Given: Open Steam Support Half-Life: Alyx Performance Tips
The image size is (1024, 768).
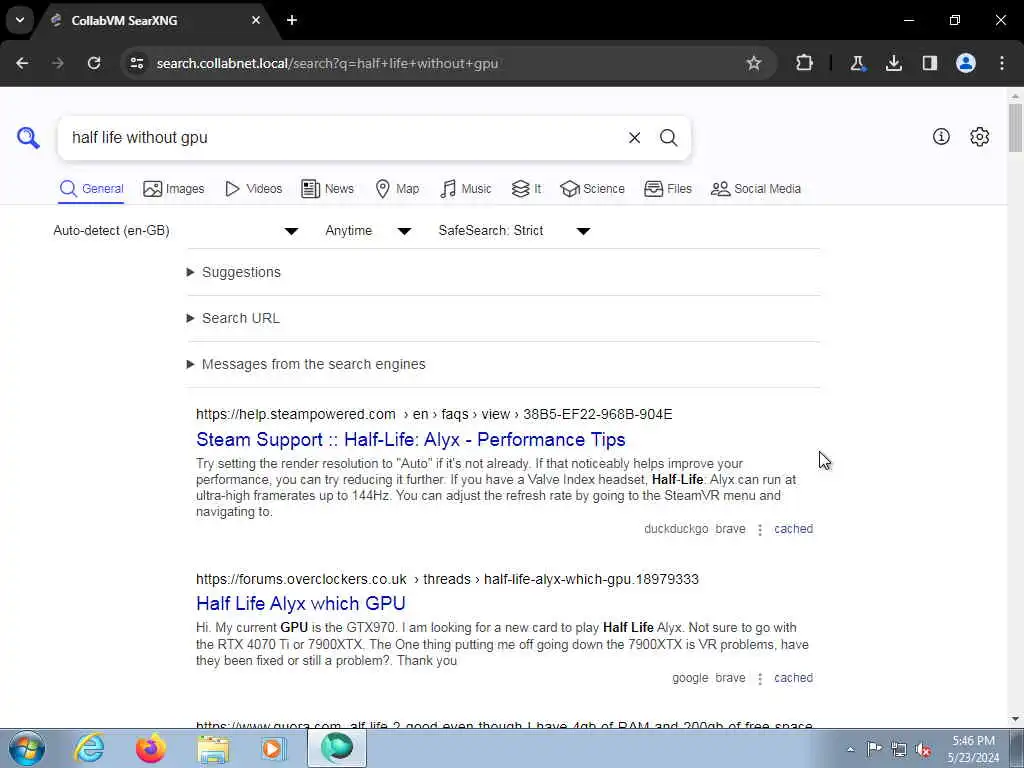Looking at the screenshot, I should pyautogui.click(x=411, y=440).
